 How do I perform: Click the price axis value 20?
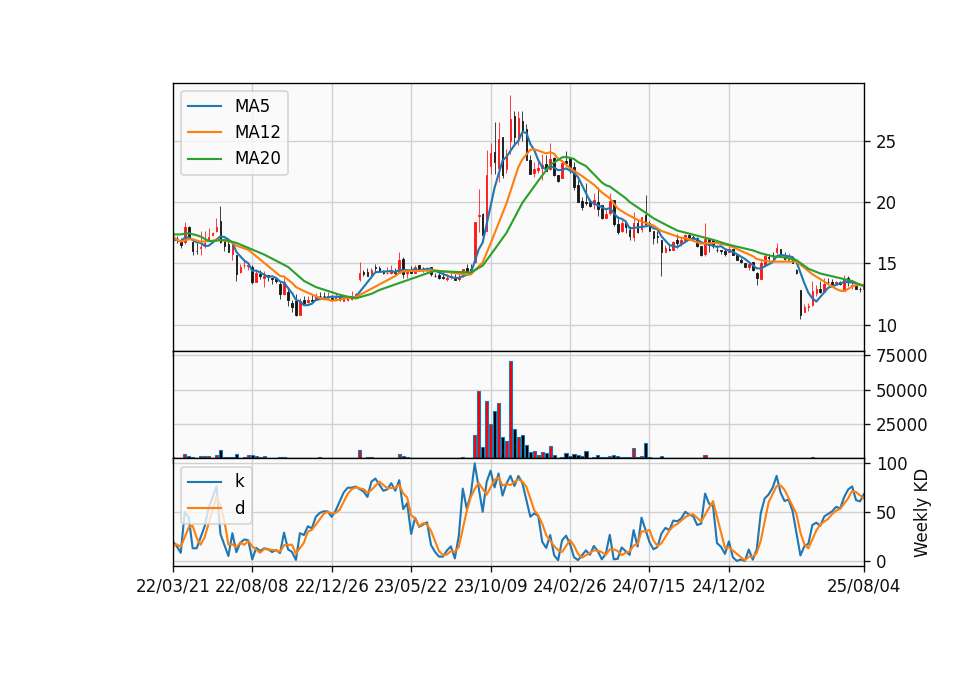pyautogui.click(x=886, y=203)
